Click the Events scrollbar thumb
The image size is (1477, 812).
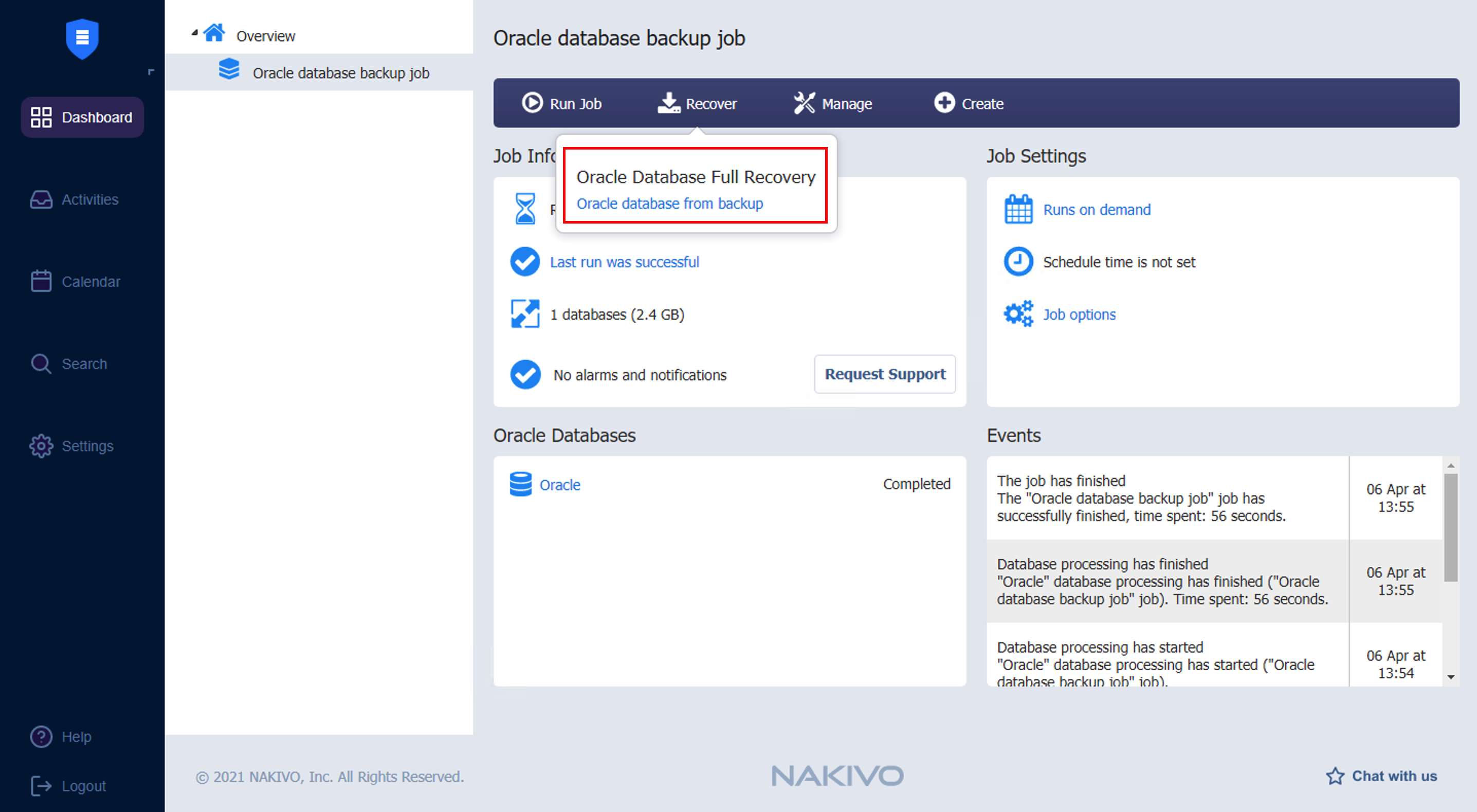click(x=1451, y=527)
